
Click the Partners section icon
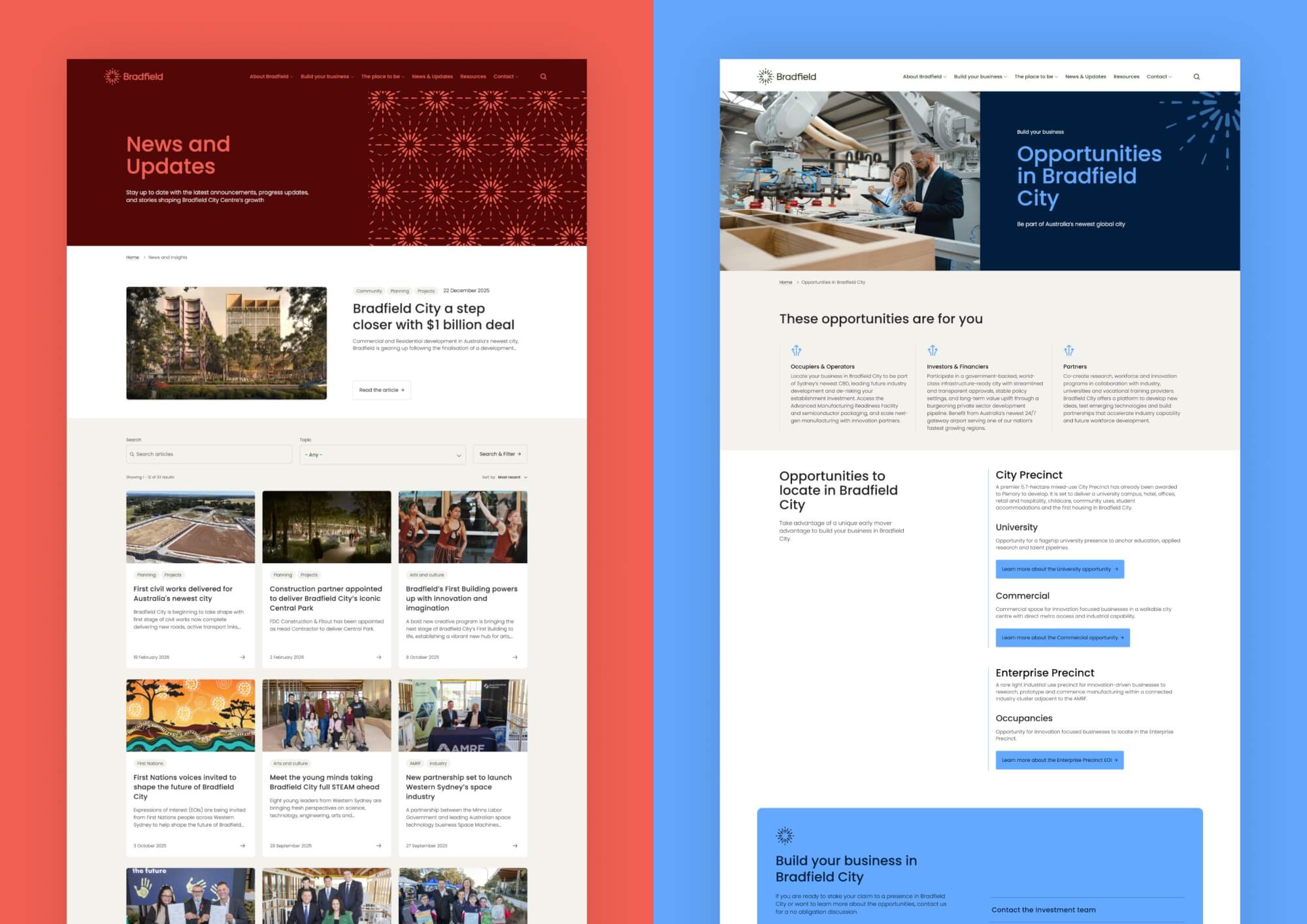click(1068, 350)
